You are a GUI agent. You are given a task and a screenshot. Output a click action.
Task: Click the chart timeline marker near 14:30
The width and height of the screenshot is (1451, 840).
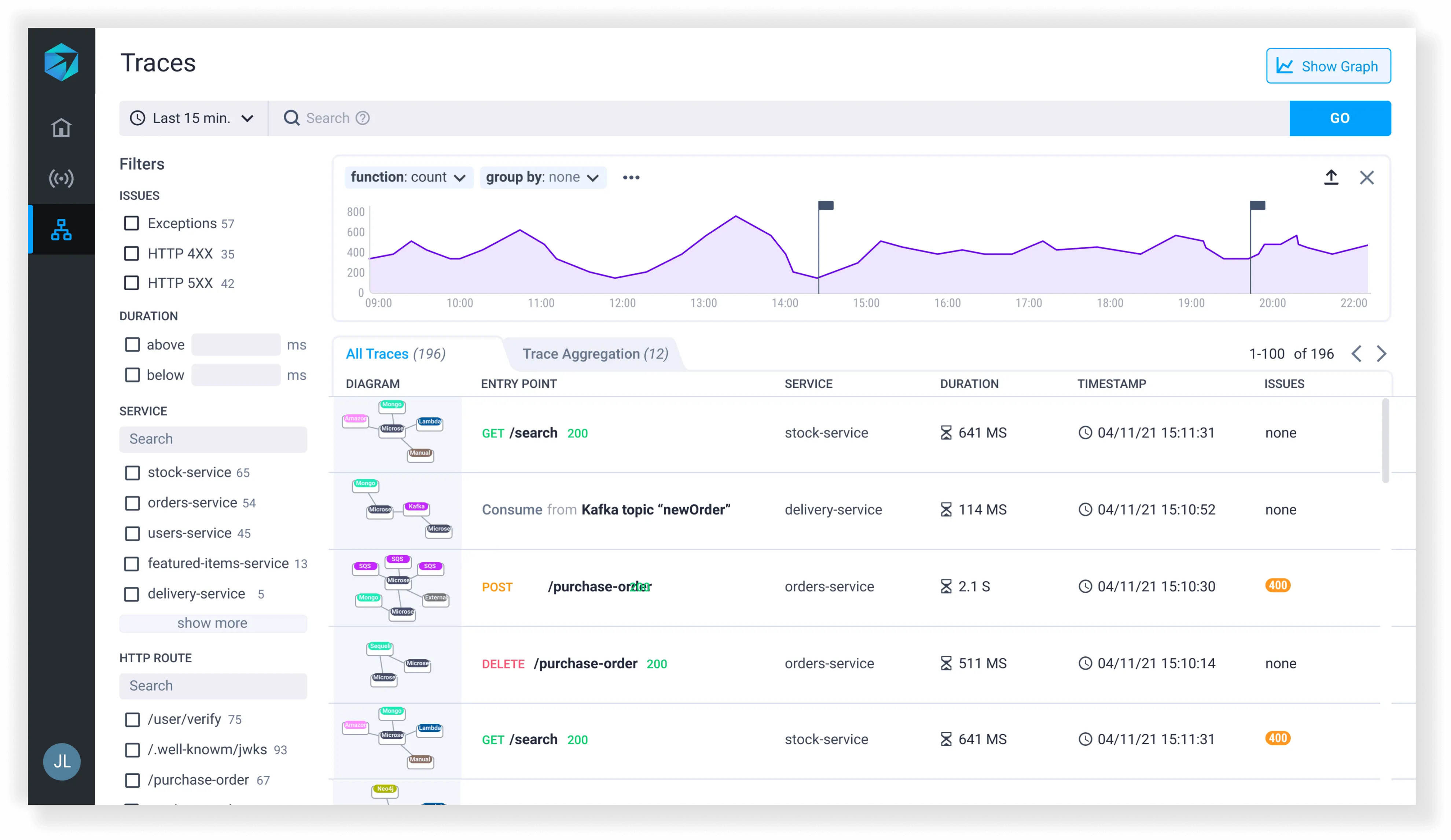pyautogui.click(x=826, y=206)
